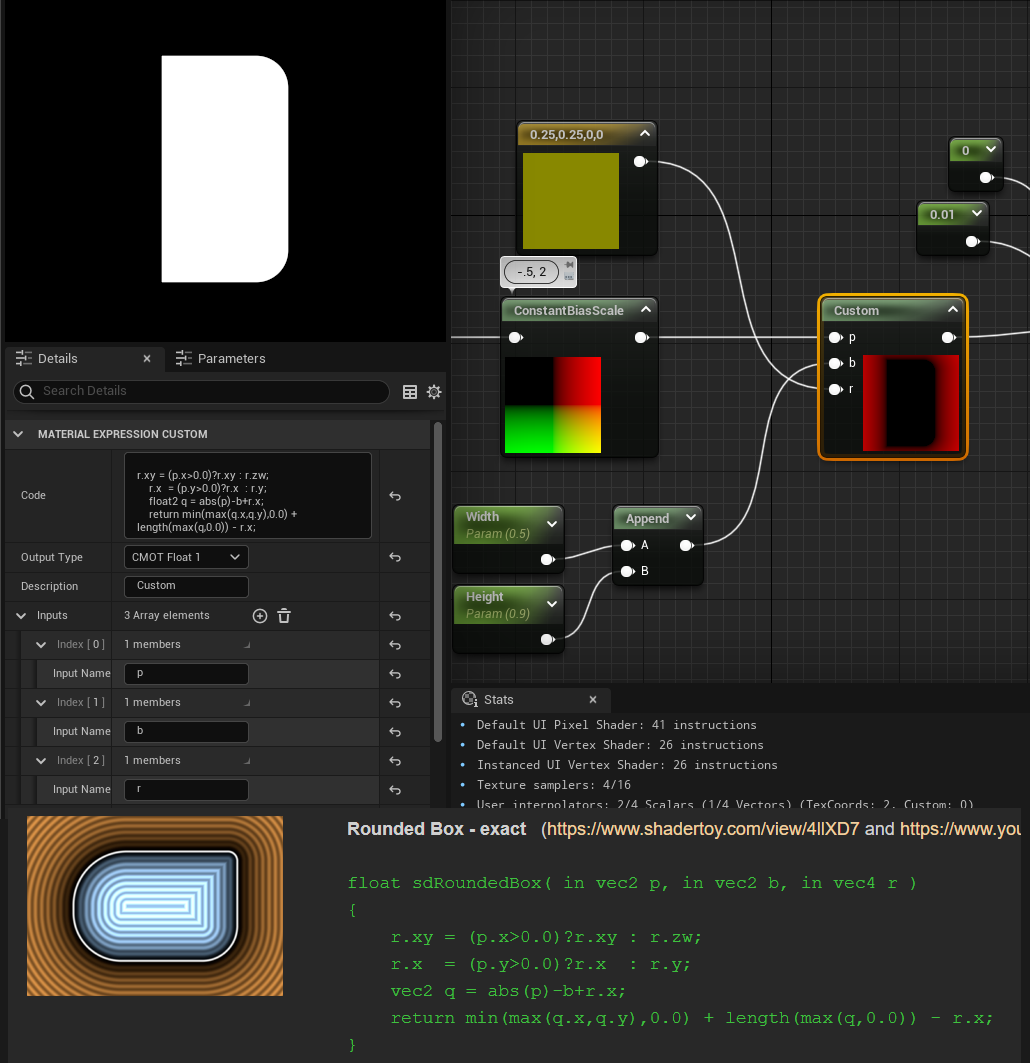The width and height of the screenshot is (1030, 1063).
Task: Collapse the Custom node preview chevron
Action: coord(953,309)
